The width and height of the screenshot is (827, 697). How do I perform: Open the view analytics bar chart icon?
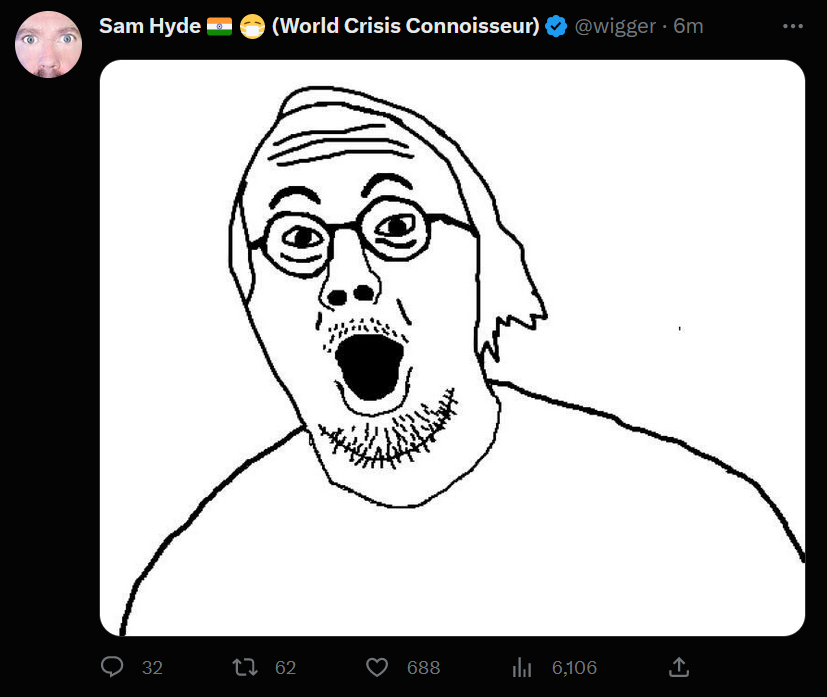tap(522, 667)
